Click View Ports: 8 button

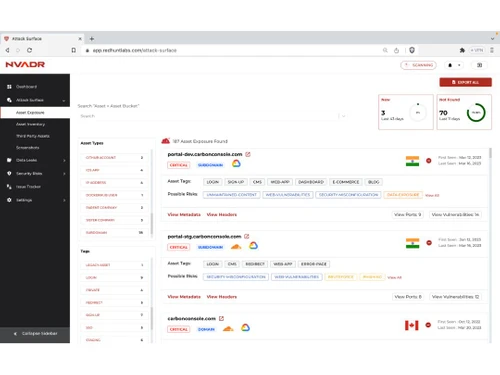click(408, 296)
